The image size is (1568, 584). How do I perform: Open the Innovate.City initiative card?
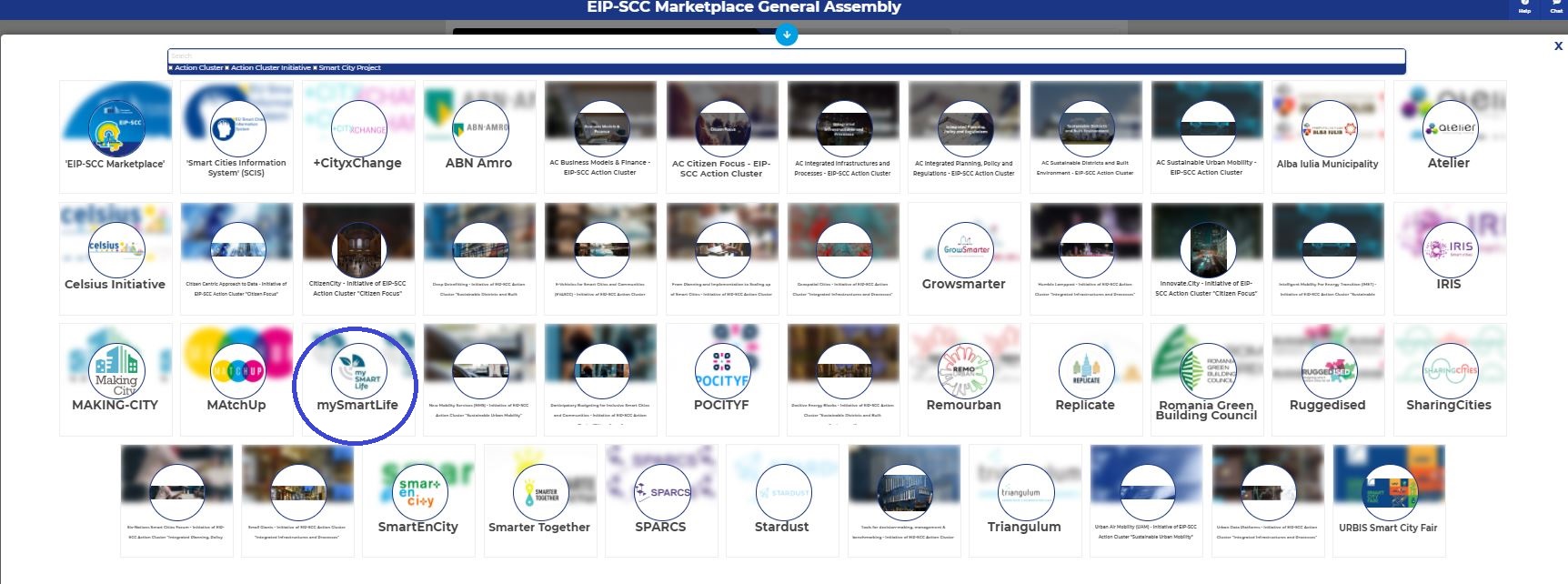click(1207, 258)
